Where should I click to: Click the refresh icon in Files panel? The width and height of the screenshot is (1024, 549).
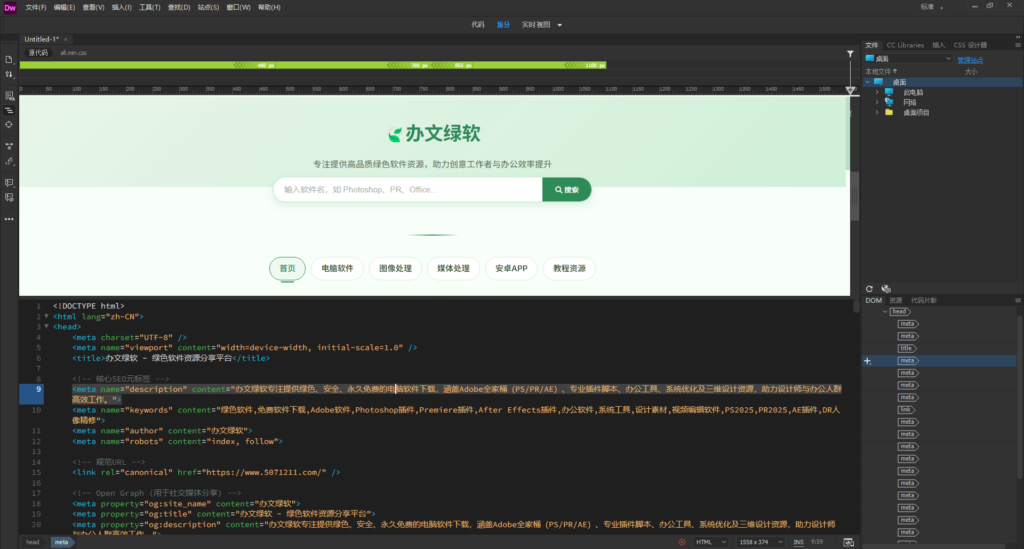coord(869,289)
